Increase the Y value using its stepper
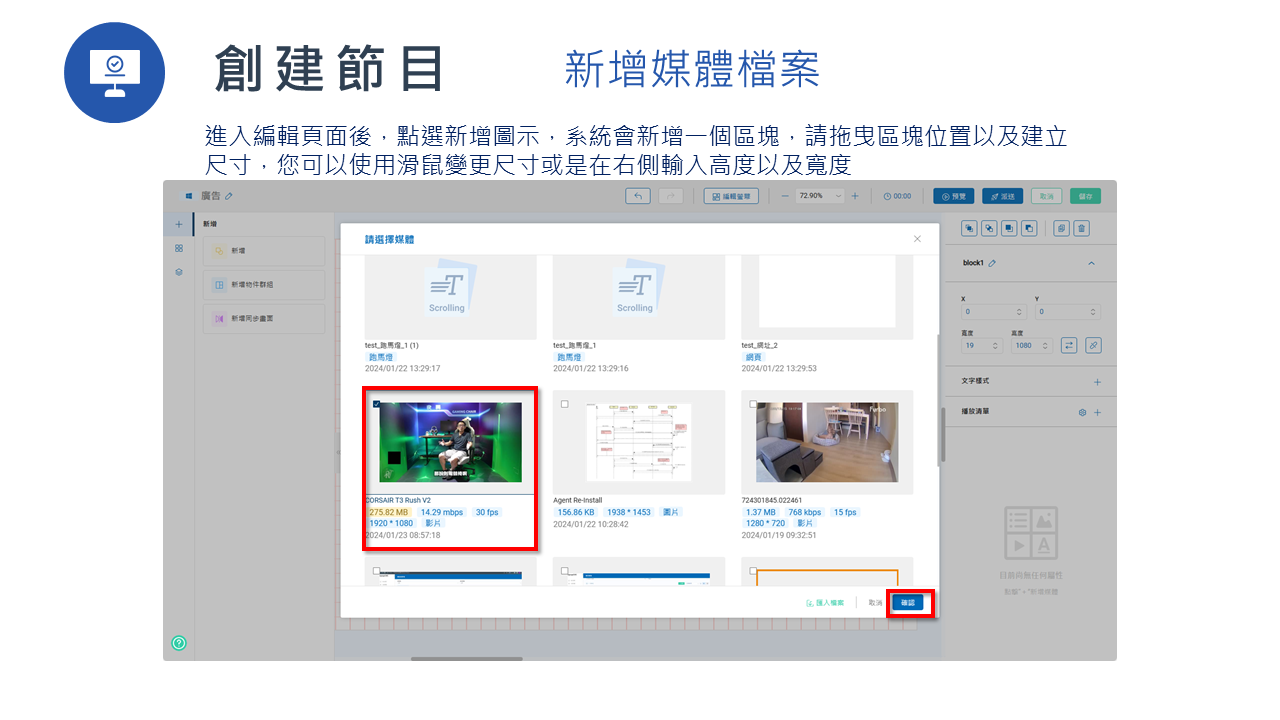This screenshot has height=720, width=1280. [1093, 308]
